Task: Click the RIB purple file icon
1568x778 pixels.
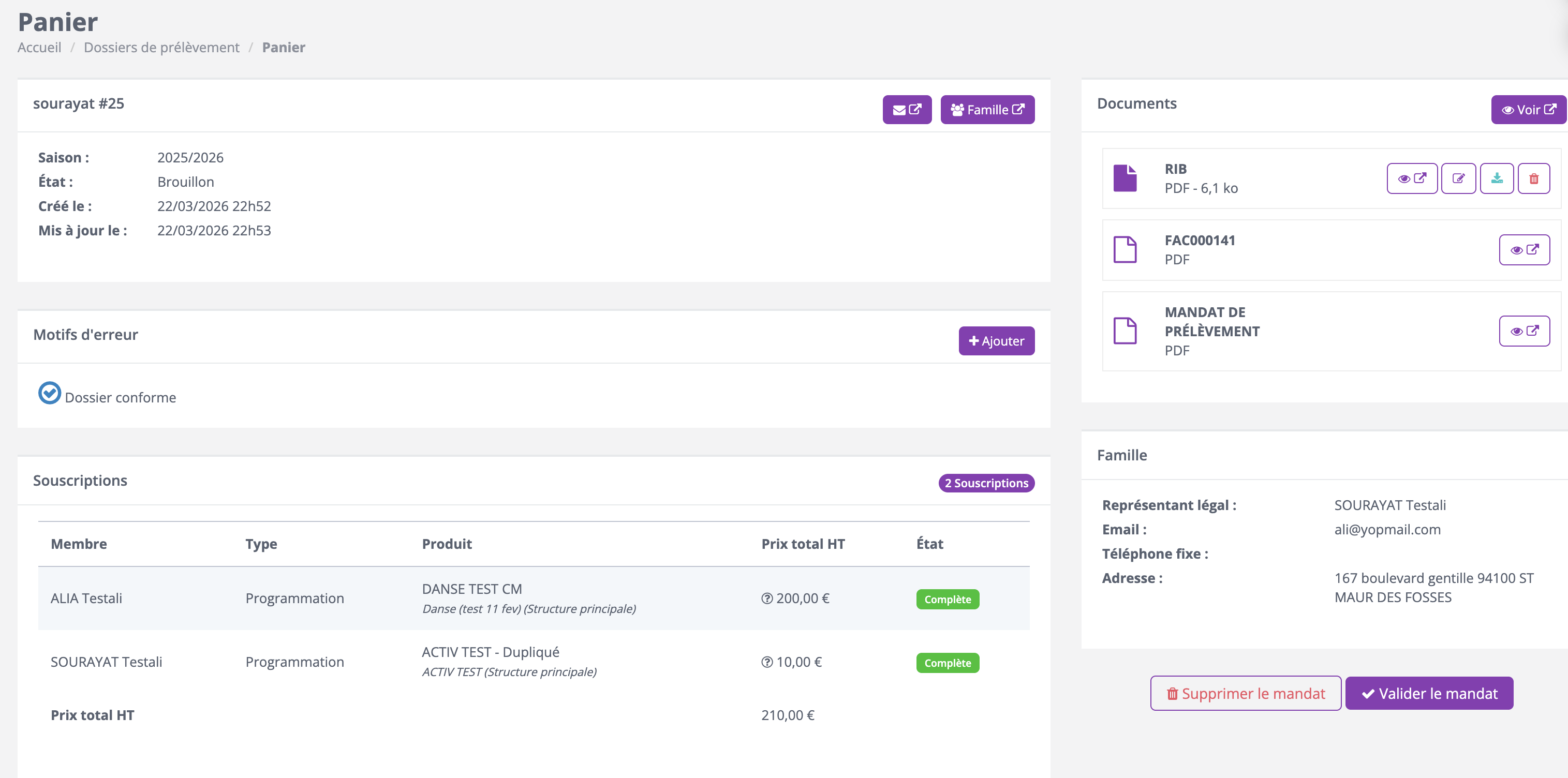Action: [1125, 178]
